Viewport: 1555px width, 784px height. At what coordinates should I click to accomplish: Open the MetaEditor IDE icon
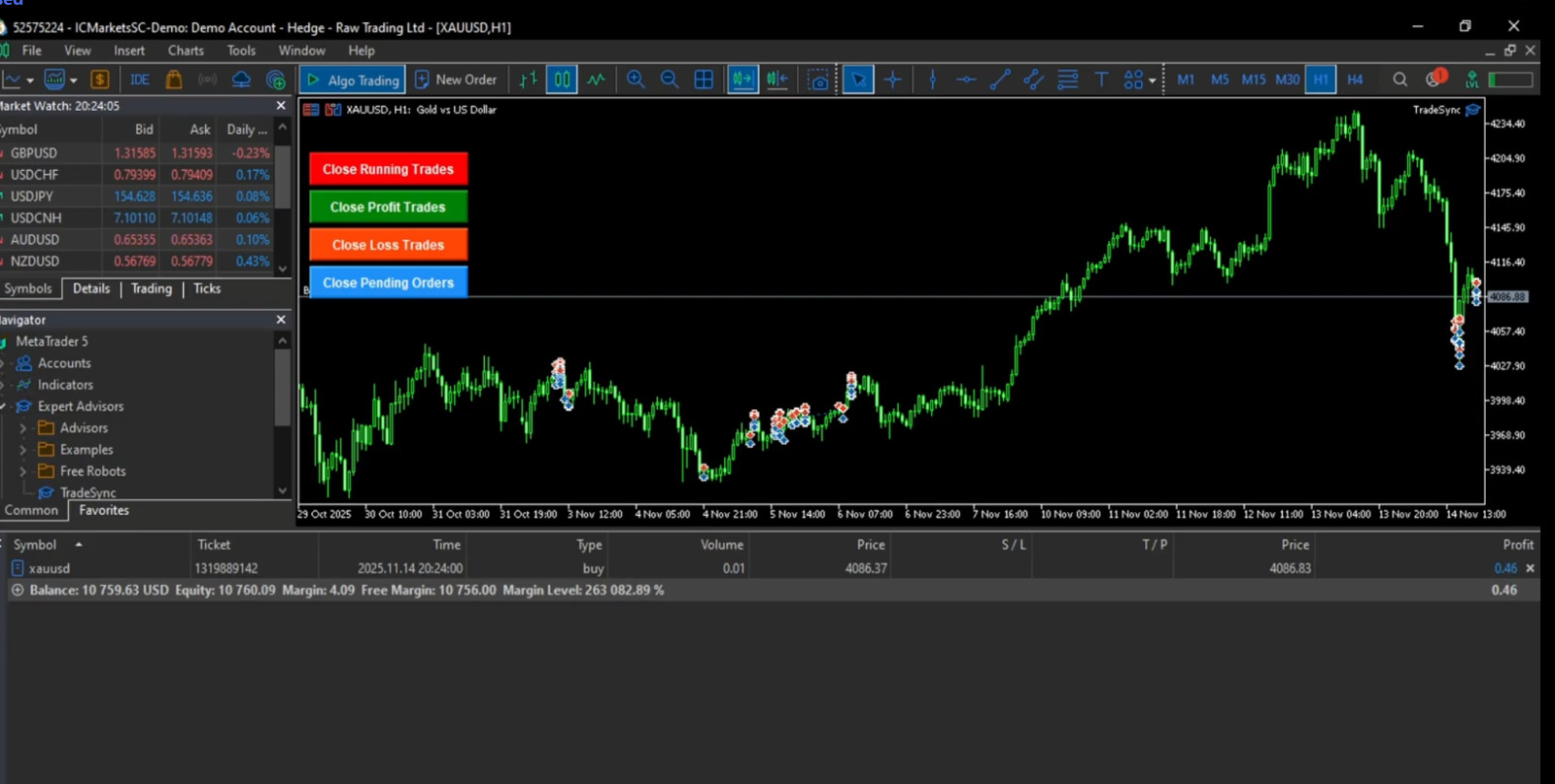pyautogui.click(x=140, y=80)
